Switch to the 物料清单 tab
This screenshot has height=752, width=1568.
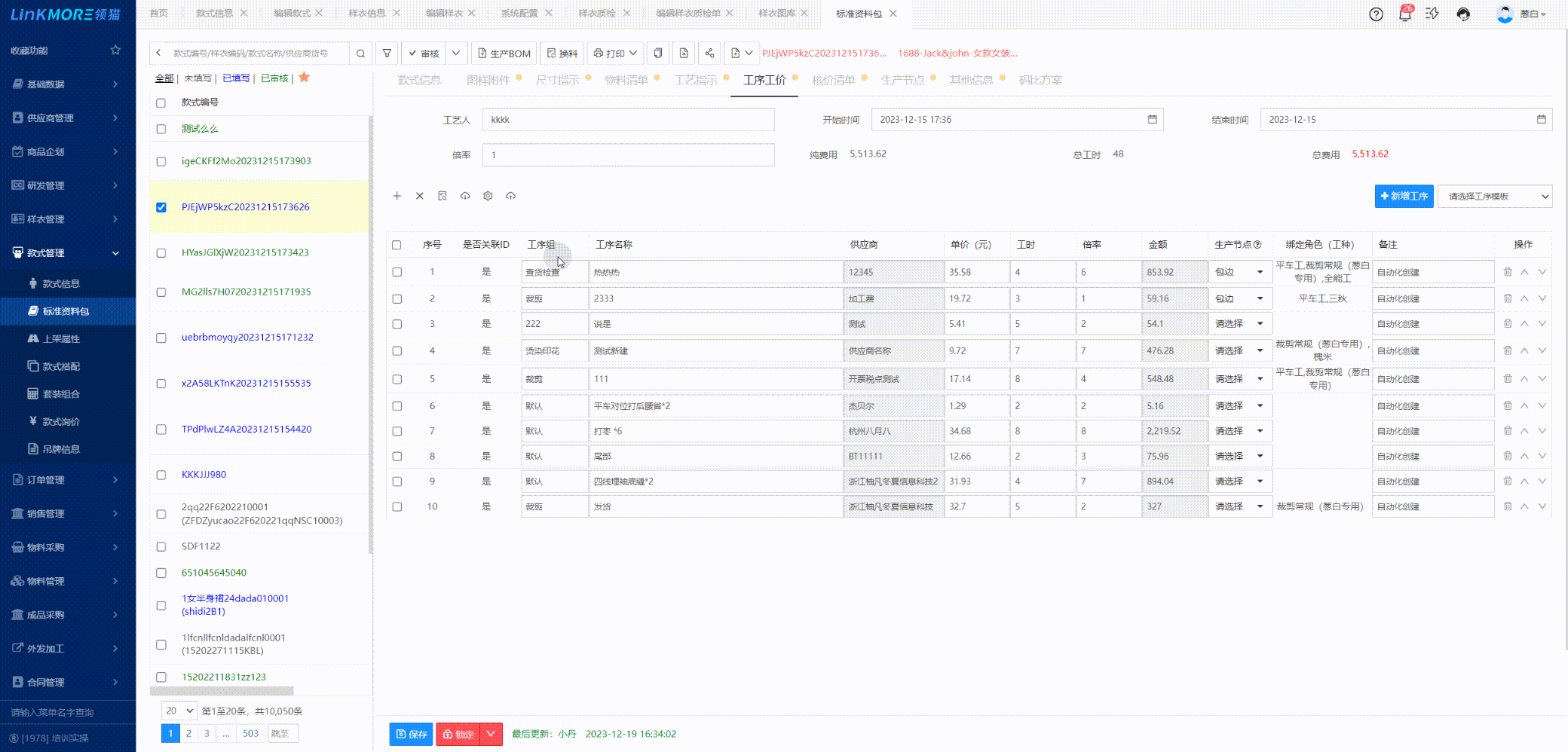tap(626, 80)
